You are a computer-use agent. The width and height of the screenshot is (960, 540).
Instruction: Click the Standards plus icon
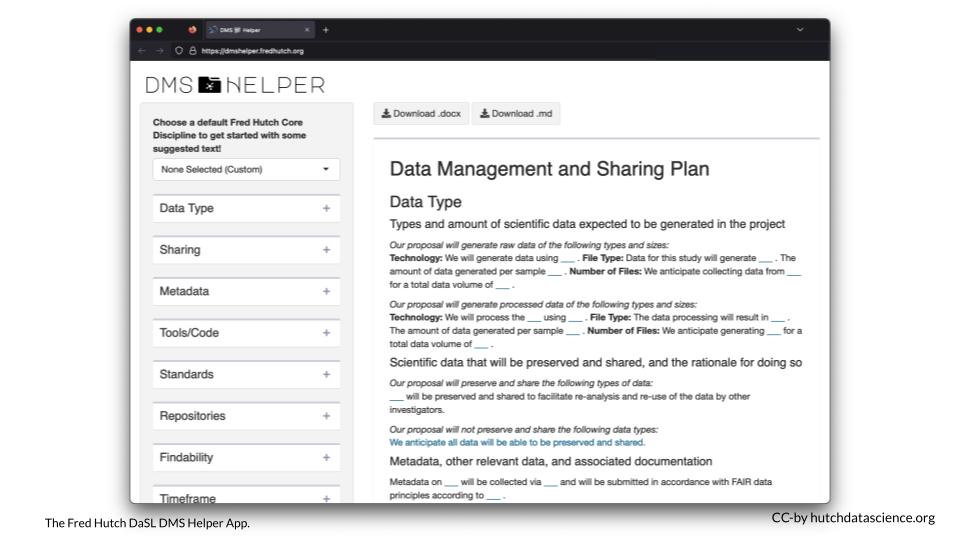pyautogui.click(x=326, y=375)
